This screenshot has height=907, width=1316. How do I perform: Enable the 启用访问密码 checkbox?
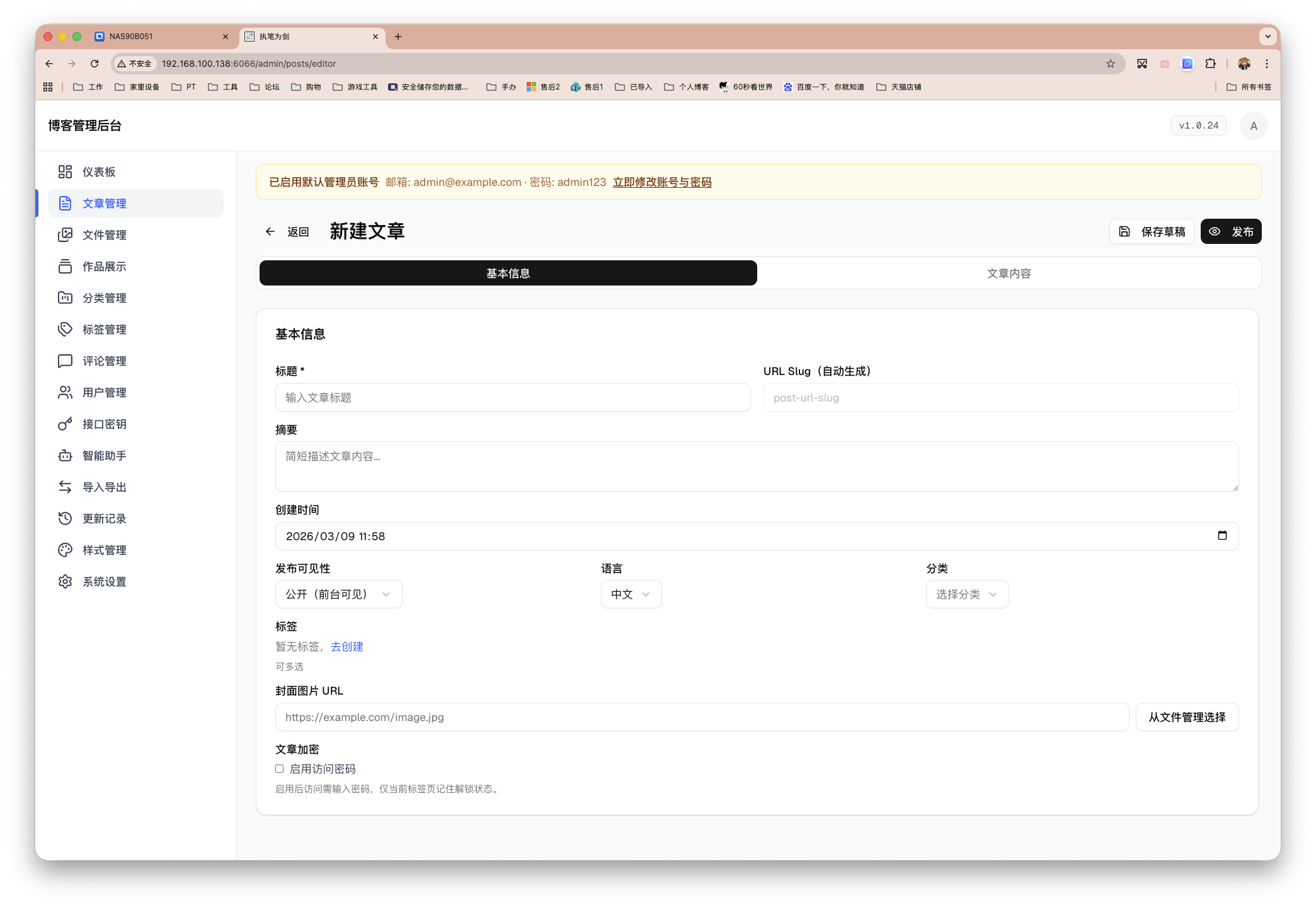coord(279,768)
